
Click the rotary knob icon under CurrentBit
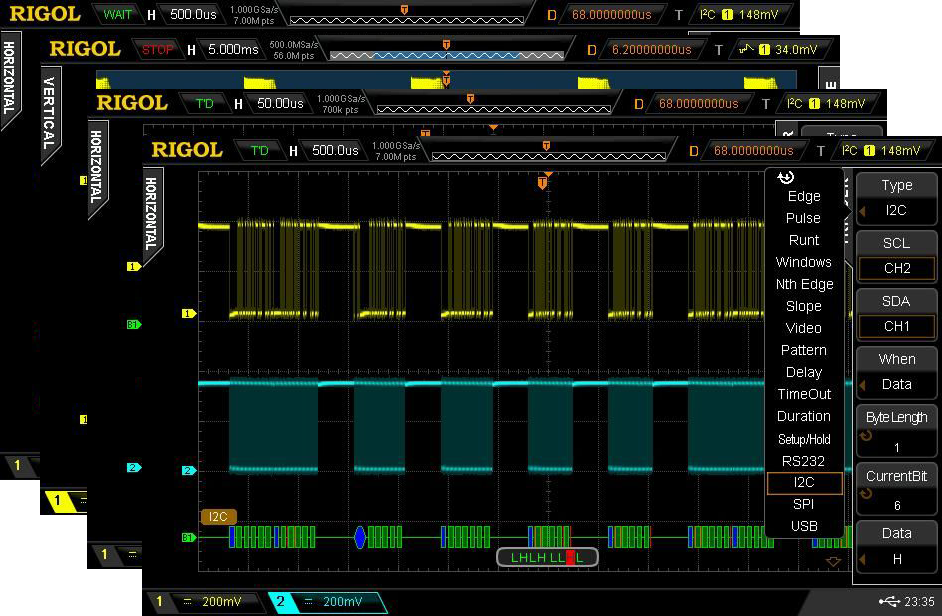click(866, 494)
